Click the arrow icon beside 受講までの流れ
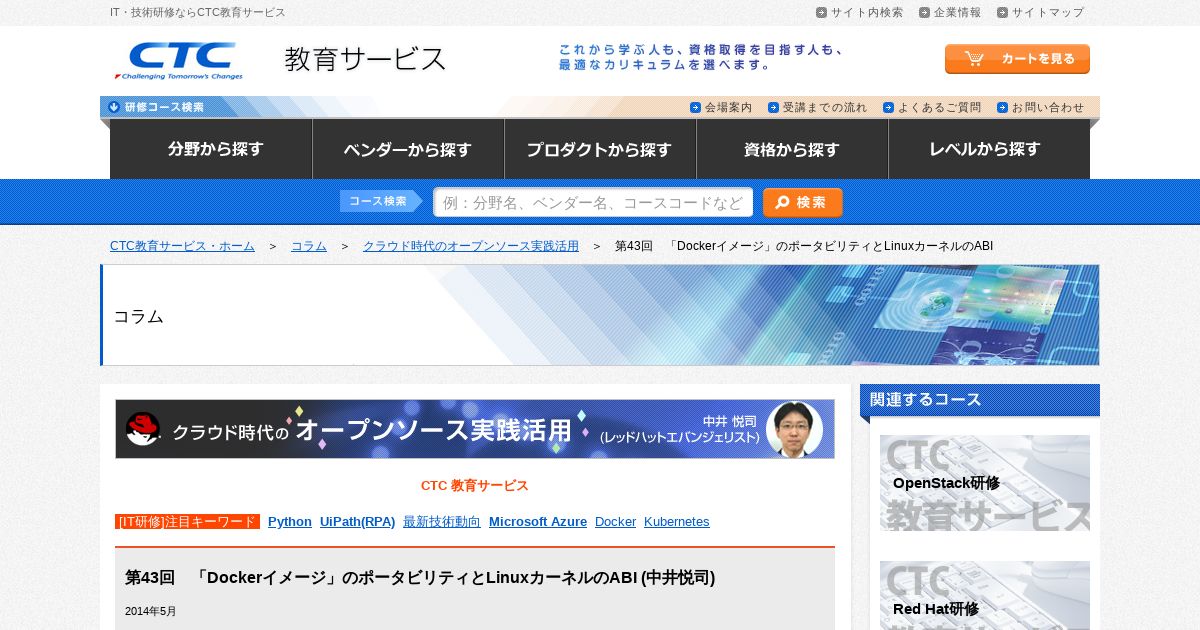 [x=773, y=107]
